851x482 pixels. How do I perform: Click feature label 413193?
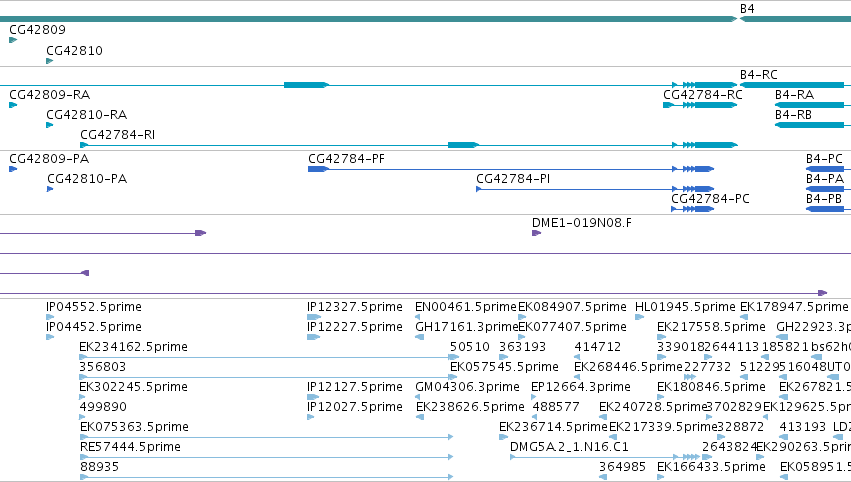[803, 427]
